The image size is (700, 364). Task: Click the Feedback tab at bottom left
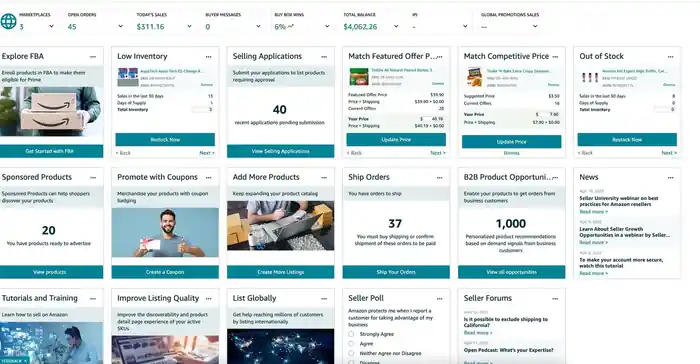click(15, 360)
